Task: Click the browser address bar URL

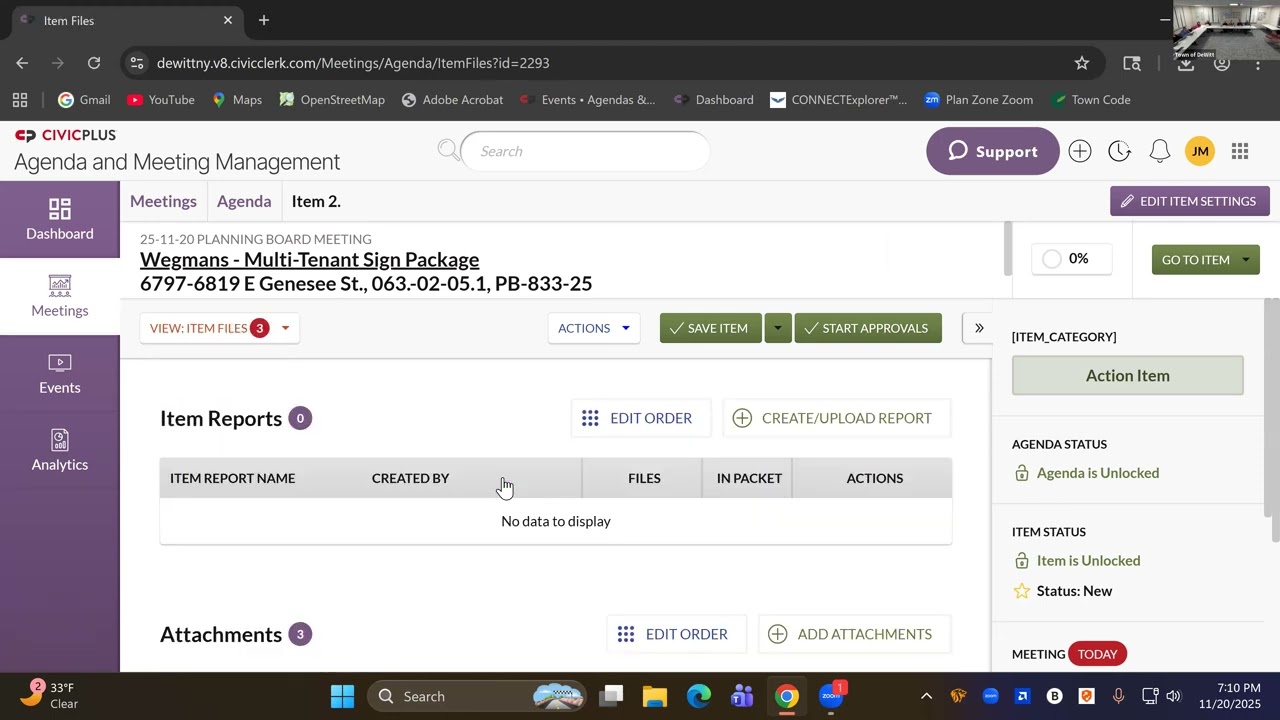Action: pos(353,63)
